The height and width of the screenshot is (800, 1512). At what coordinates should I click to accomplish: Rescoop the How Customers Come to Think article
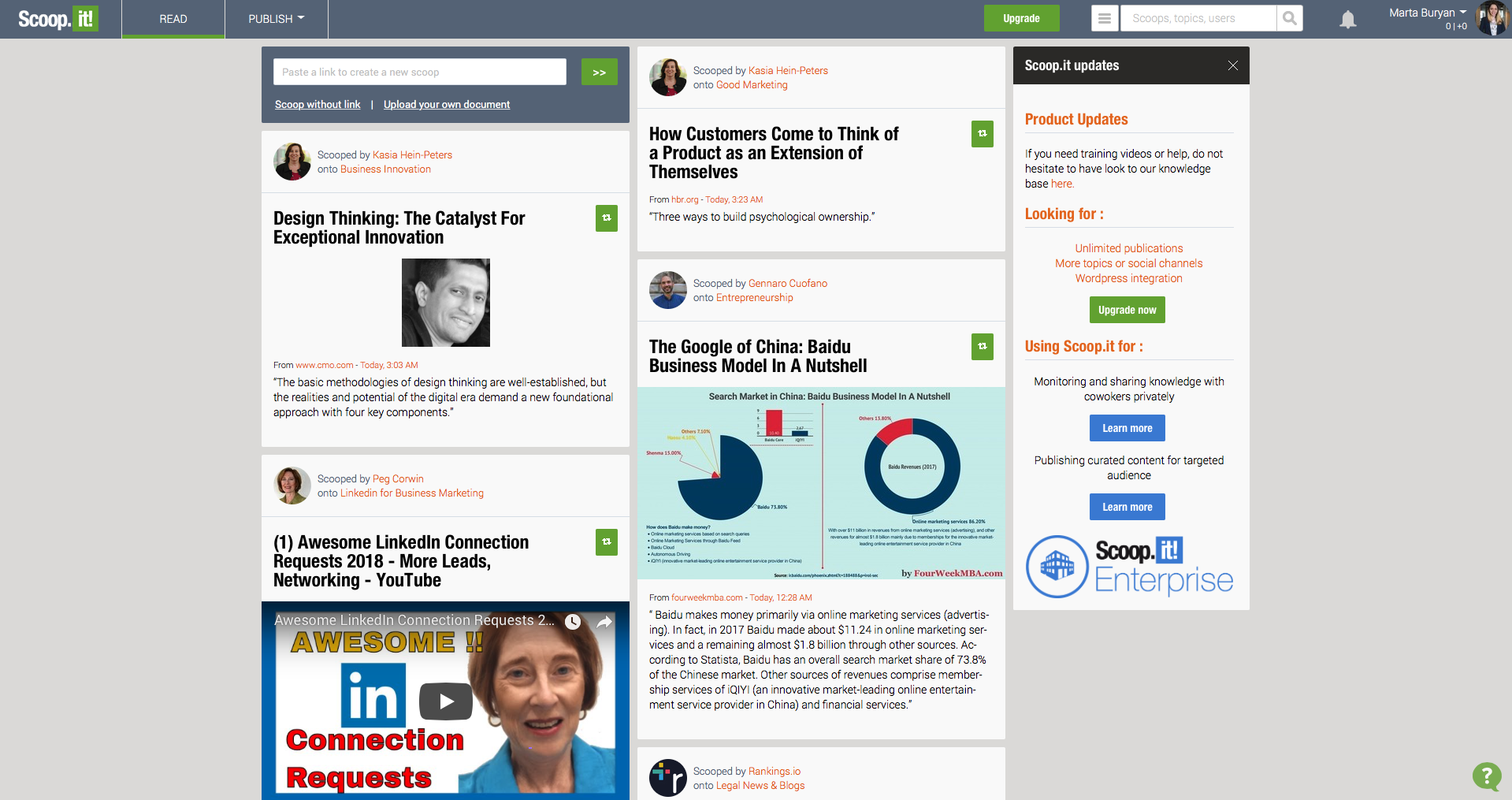coord(983,134)
